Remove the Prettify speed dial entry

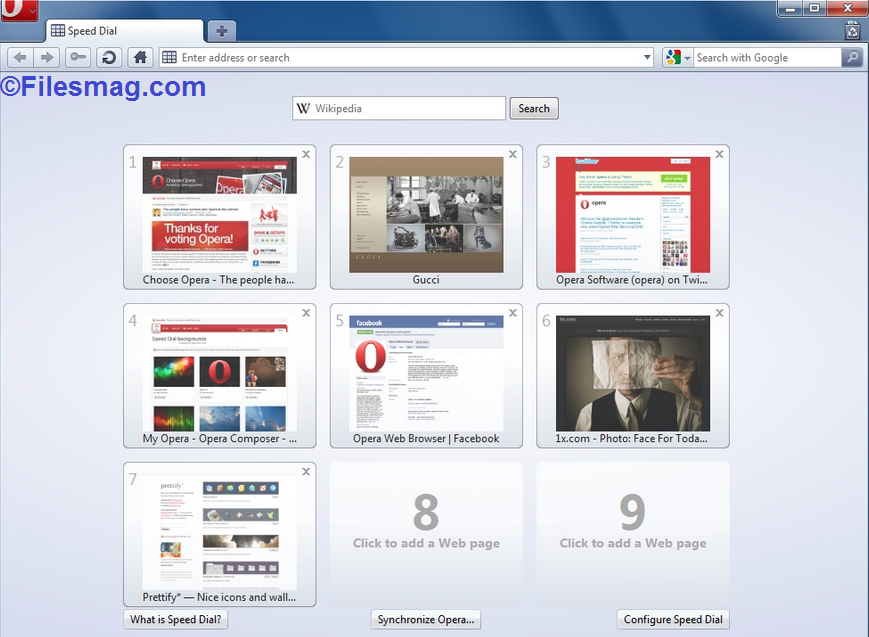[x=306, y=471]
